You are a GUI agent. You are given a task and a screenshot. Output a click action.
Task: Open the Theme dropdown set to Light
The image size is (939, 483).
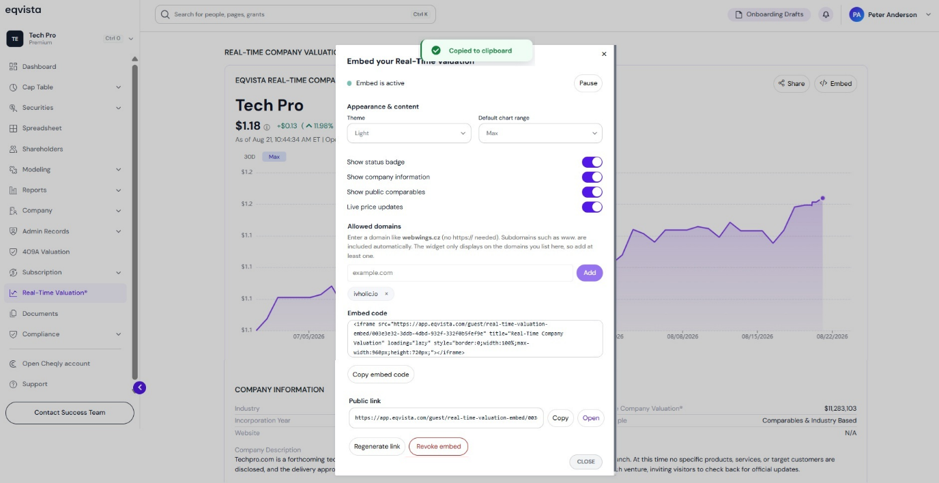tap(409, 133)
